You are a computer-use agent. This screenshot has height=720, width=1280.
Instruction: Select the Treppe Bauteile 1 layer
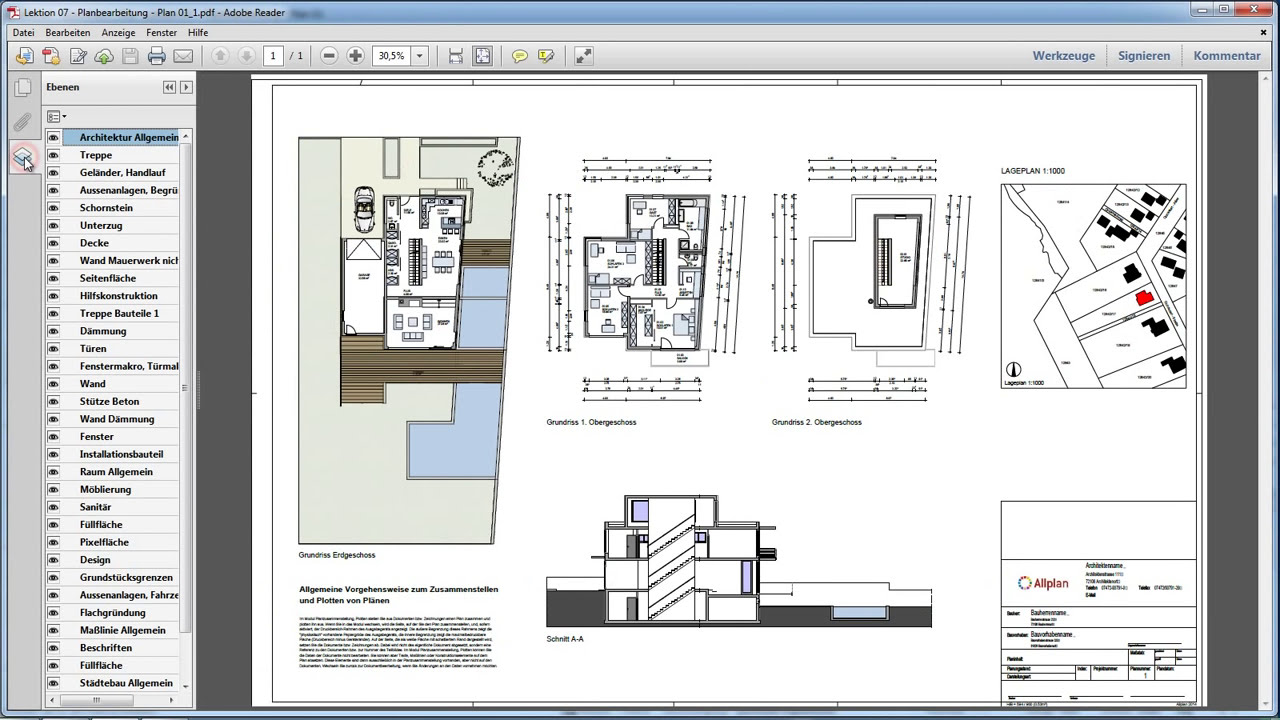119,313
